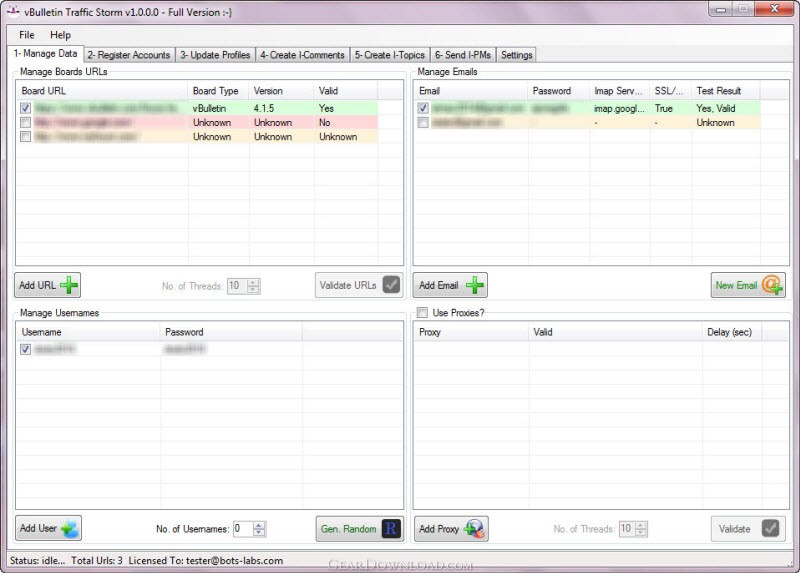This screenshot has height=573, width=800.
Task: Click the Add URL button label
Action: [x=37, y=285]
